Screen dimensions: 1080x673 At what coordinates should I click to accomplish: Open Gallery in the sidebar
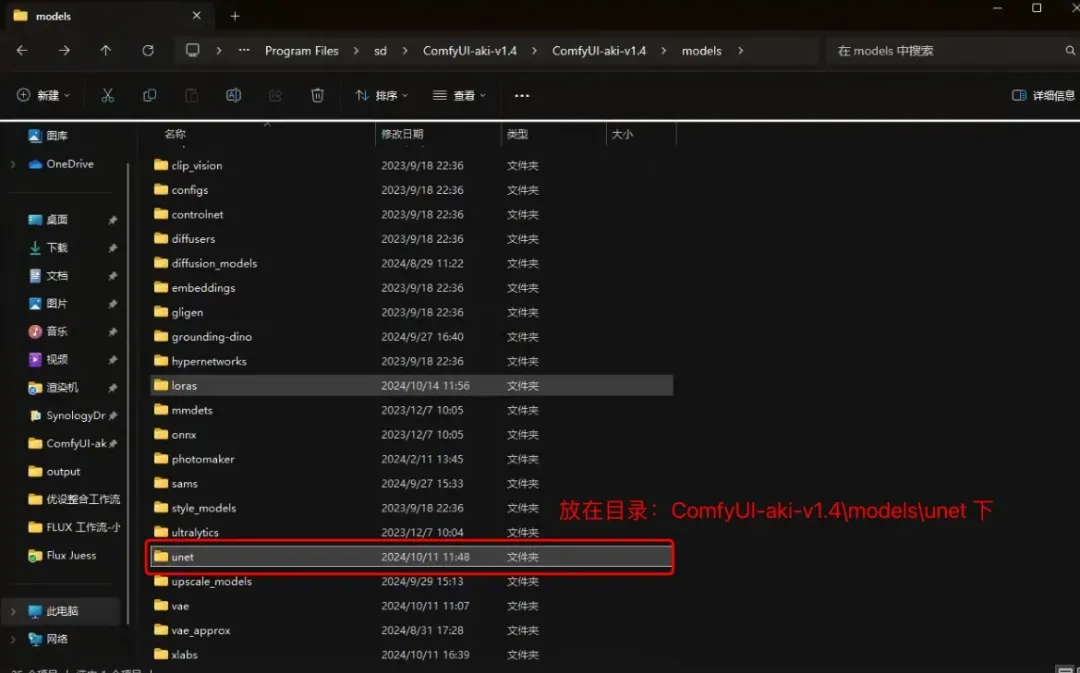pyautogui.click(x=48, y=136)
